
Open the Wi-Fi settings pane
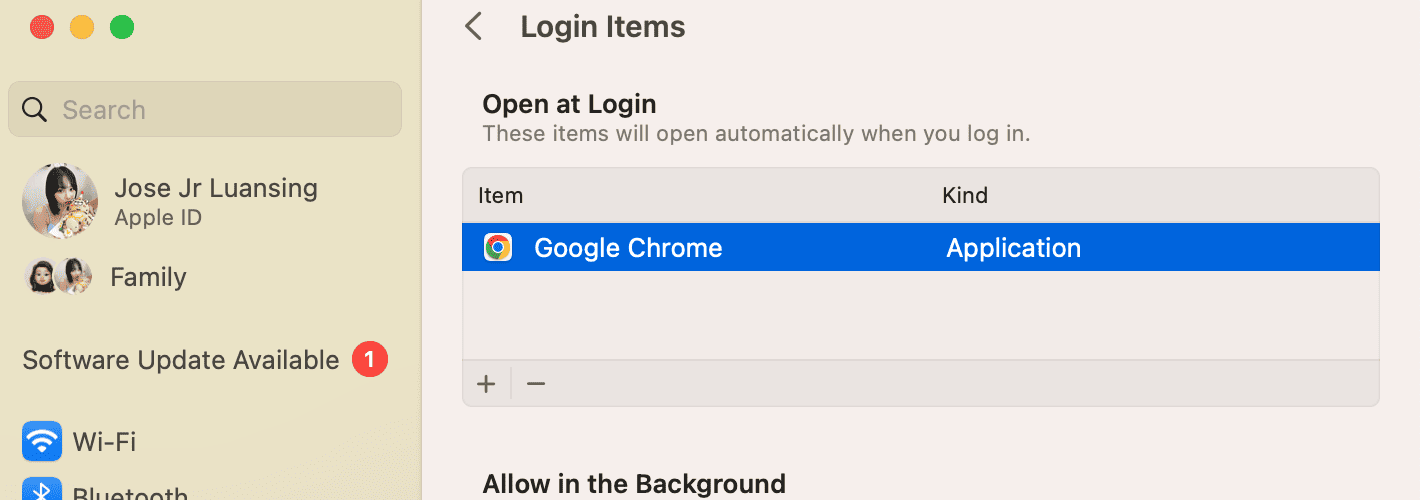[104, 441]
